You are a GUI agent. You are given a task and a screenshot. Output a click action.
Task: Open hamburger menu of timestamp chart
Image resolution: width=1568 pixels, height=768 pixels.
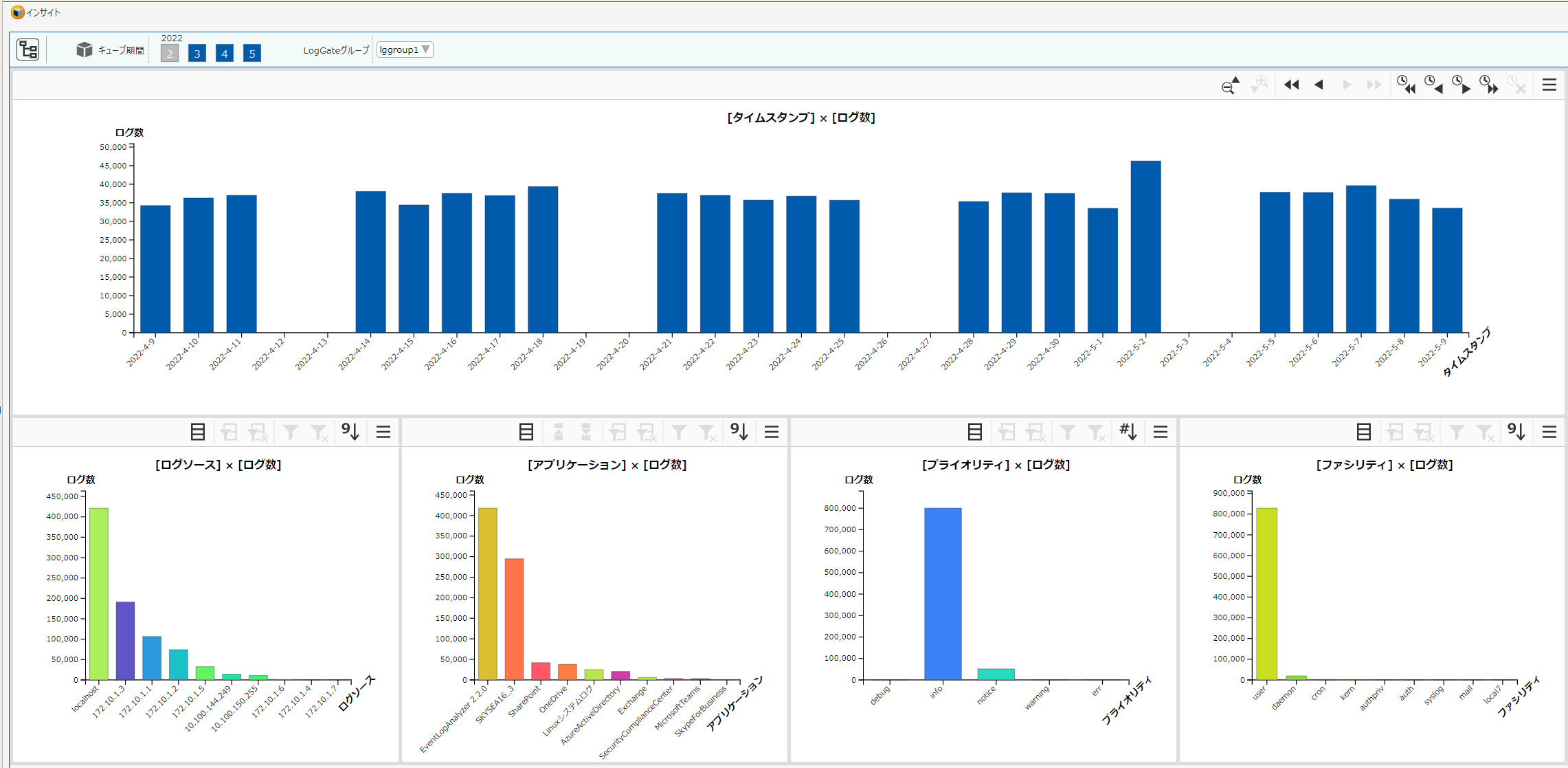tap(1549, 85)
